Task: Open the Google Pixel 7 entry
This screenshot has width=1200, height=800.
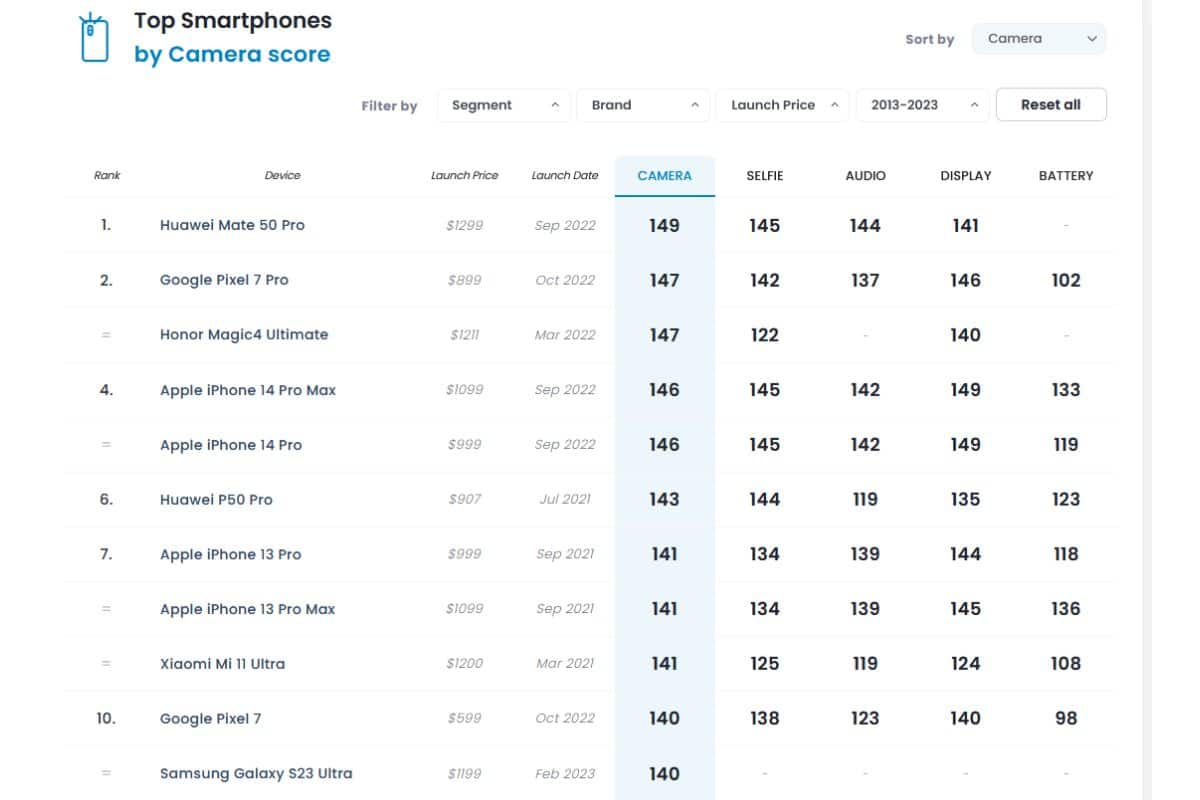Action: (211, 719)
